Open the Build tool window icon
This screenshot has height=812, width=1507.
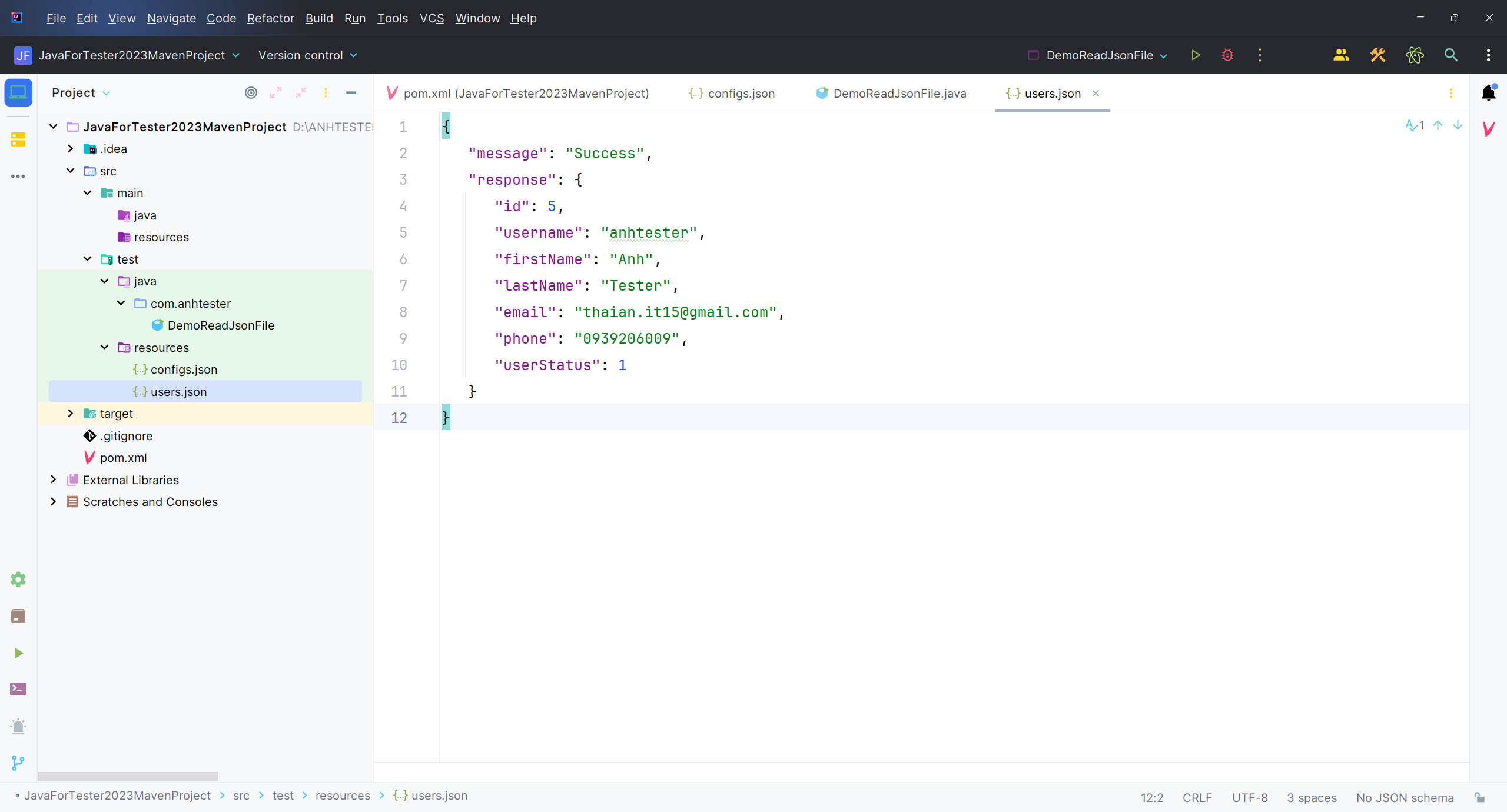(18, 616)
